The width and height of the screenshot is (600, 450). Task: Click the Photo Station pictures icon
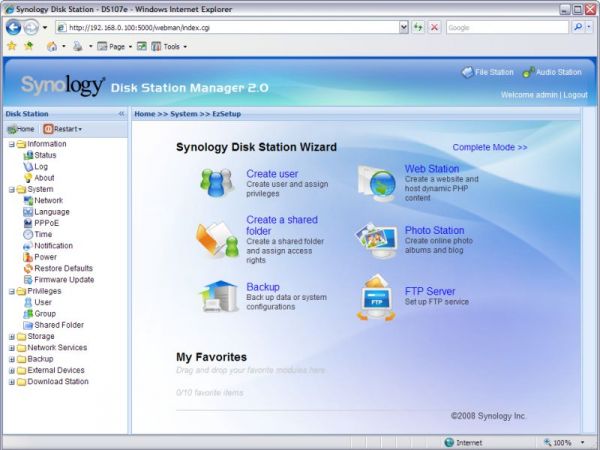(377, 241)
